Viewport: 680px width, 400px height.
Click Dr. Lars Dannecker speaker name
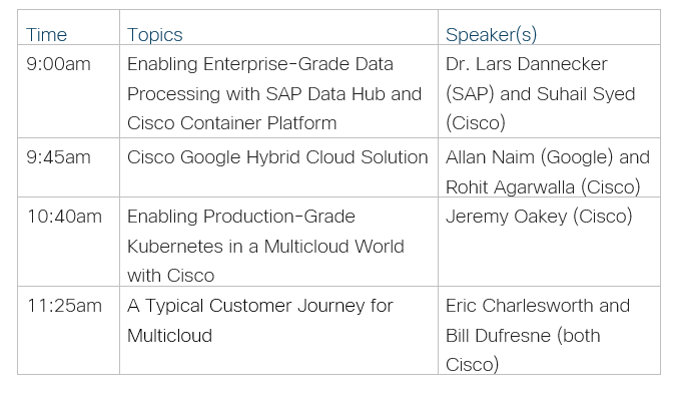click(526, 64)
